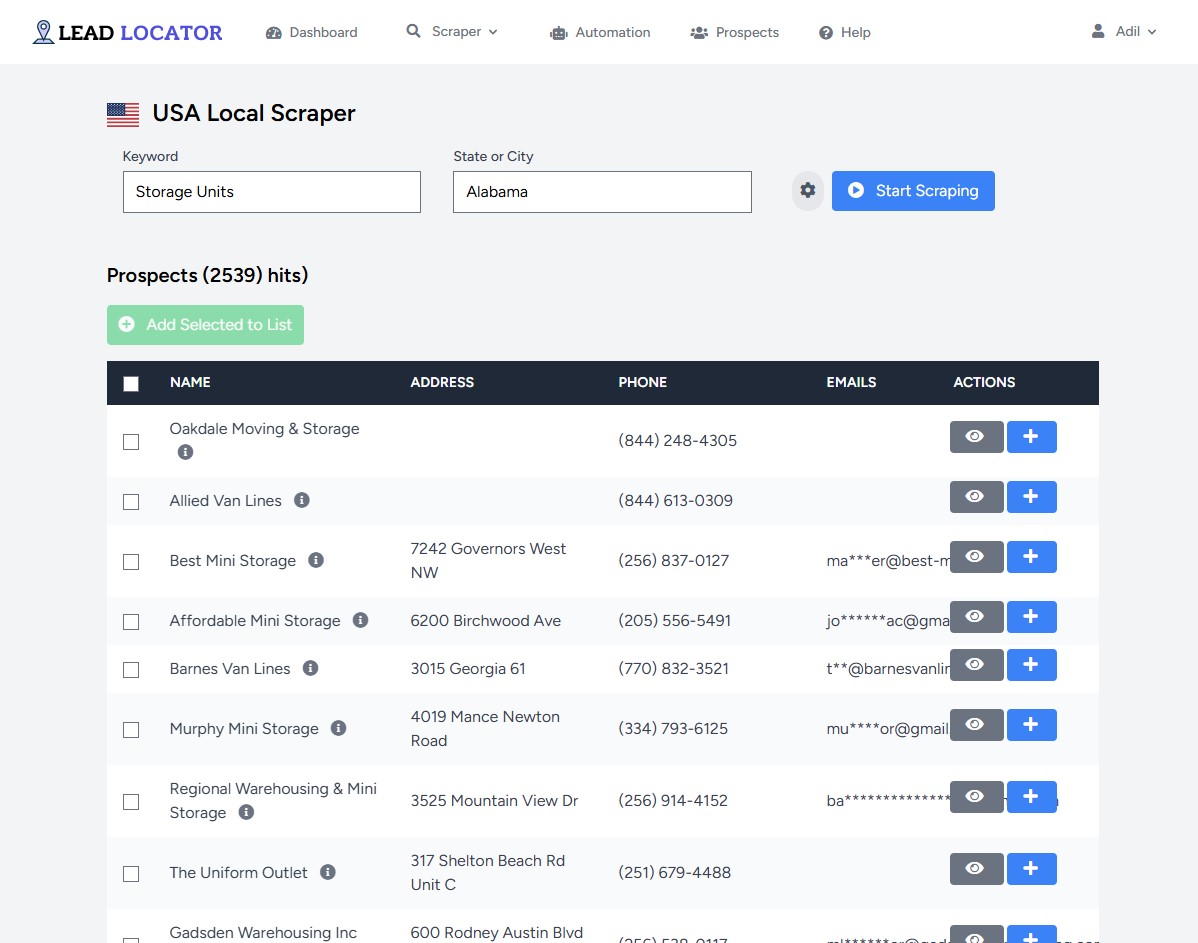1198x943 pixels.
Task: Go to the Automation menu item
Action: click(x=600, y=32)
